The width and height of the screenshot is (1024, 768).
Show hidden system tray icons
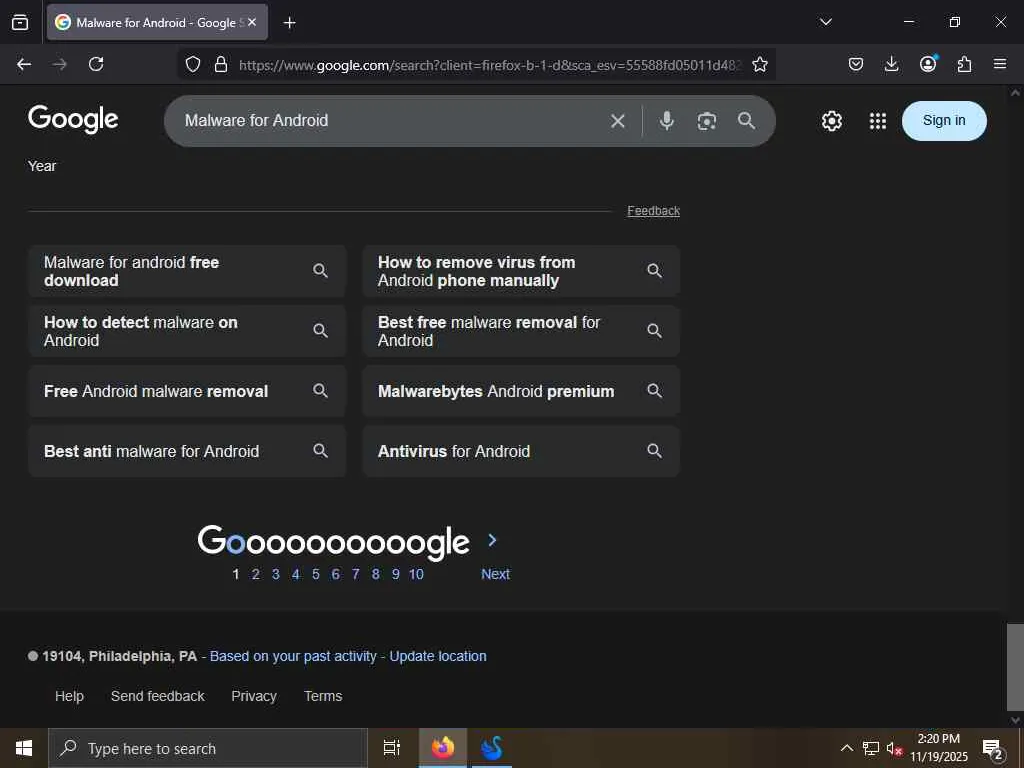846,748
